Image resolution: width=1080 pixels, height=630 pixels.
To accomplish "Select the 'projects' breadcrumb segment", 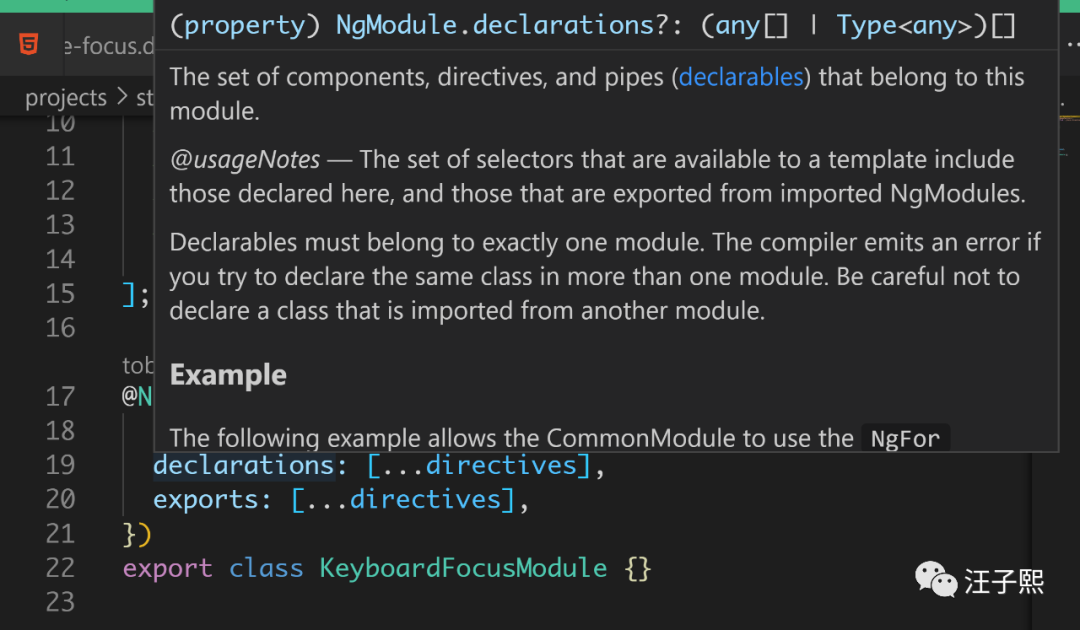I will (65, 98).
